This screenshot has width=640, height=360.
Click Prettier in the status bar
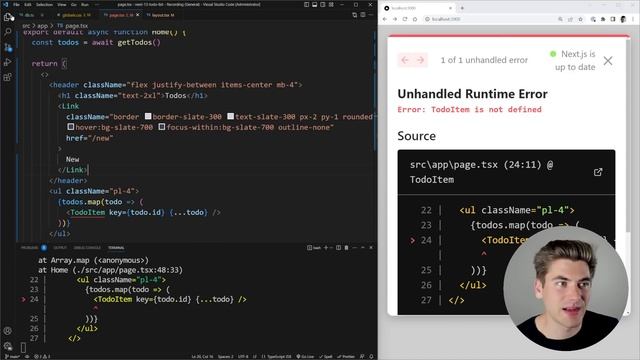click(346, 357)
